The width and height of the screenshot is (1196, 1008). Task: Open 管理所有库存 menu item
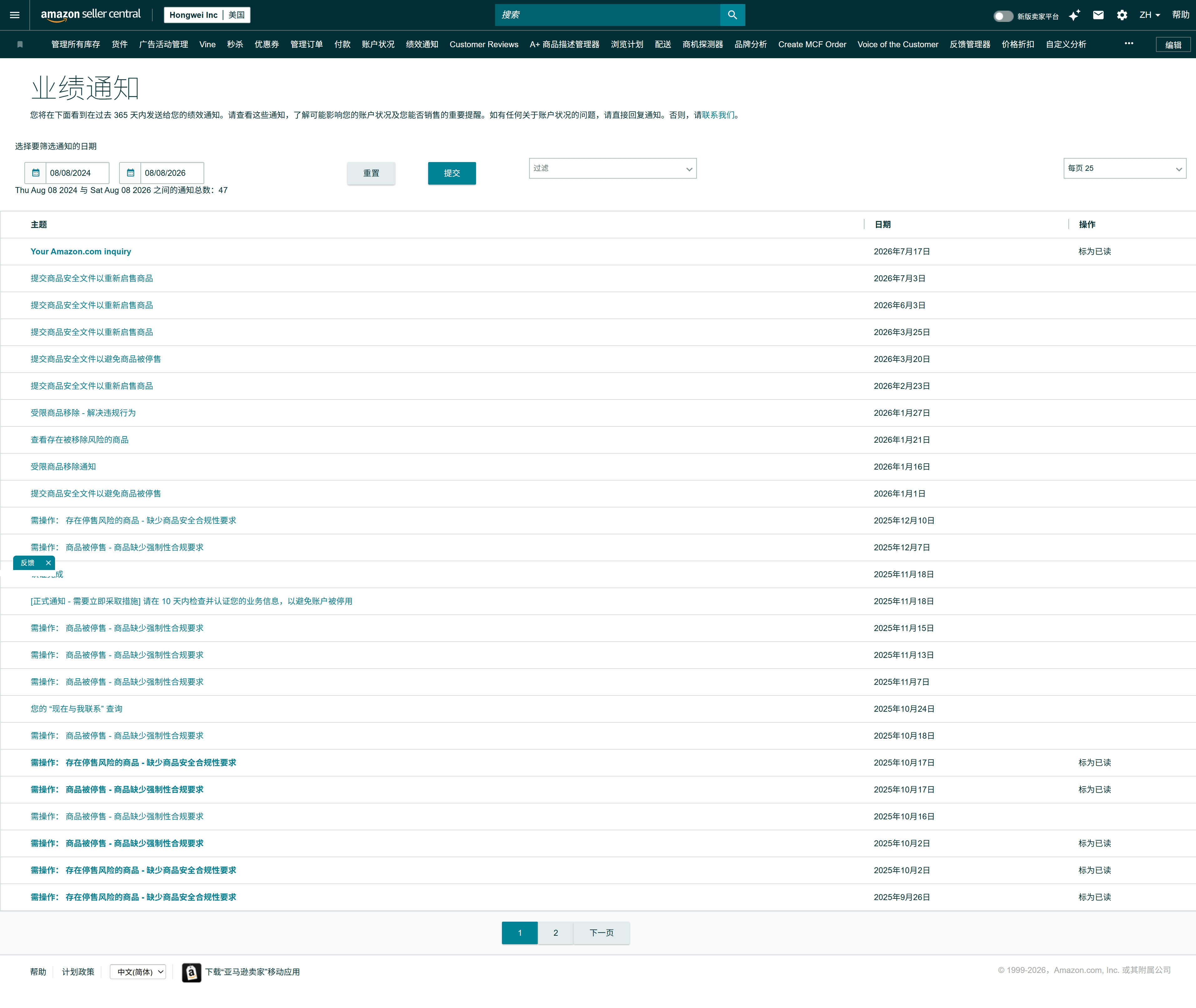point(76,44)
